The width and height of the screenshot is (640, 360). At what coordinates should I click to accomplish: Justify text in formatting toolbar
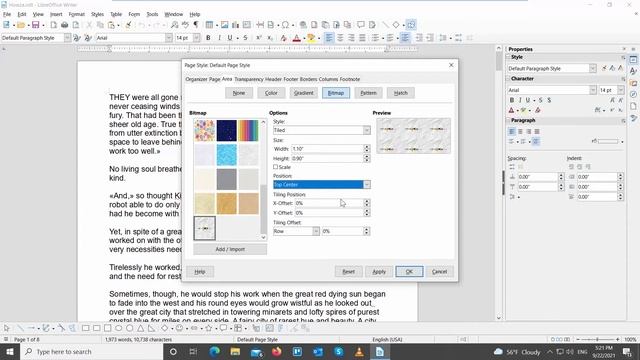[362, 38]
